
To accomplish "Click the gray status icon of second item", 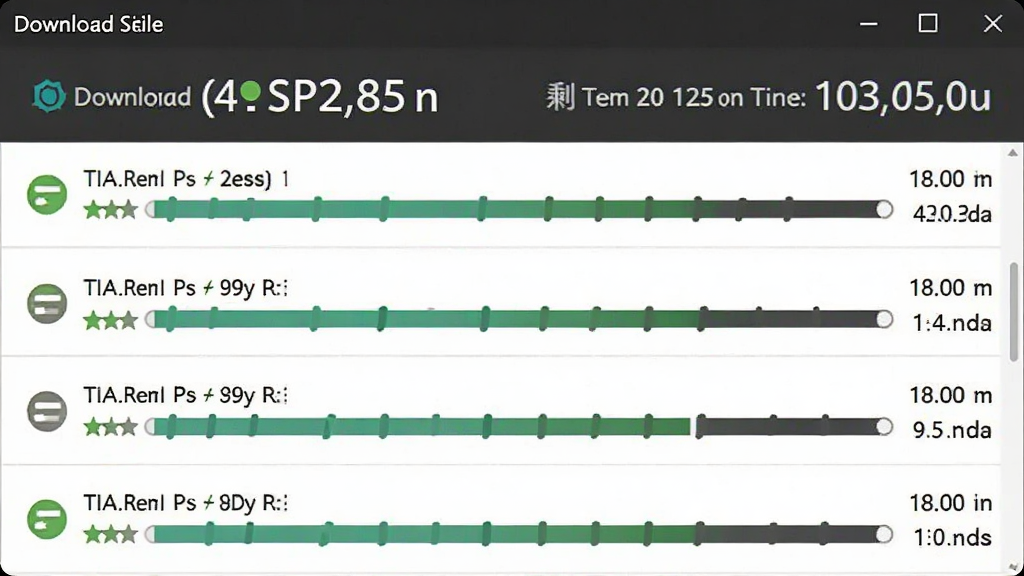I will click(x=47, y=304).
